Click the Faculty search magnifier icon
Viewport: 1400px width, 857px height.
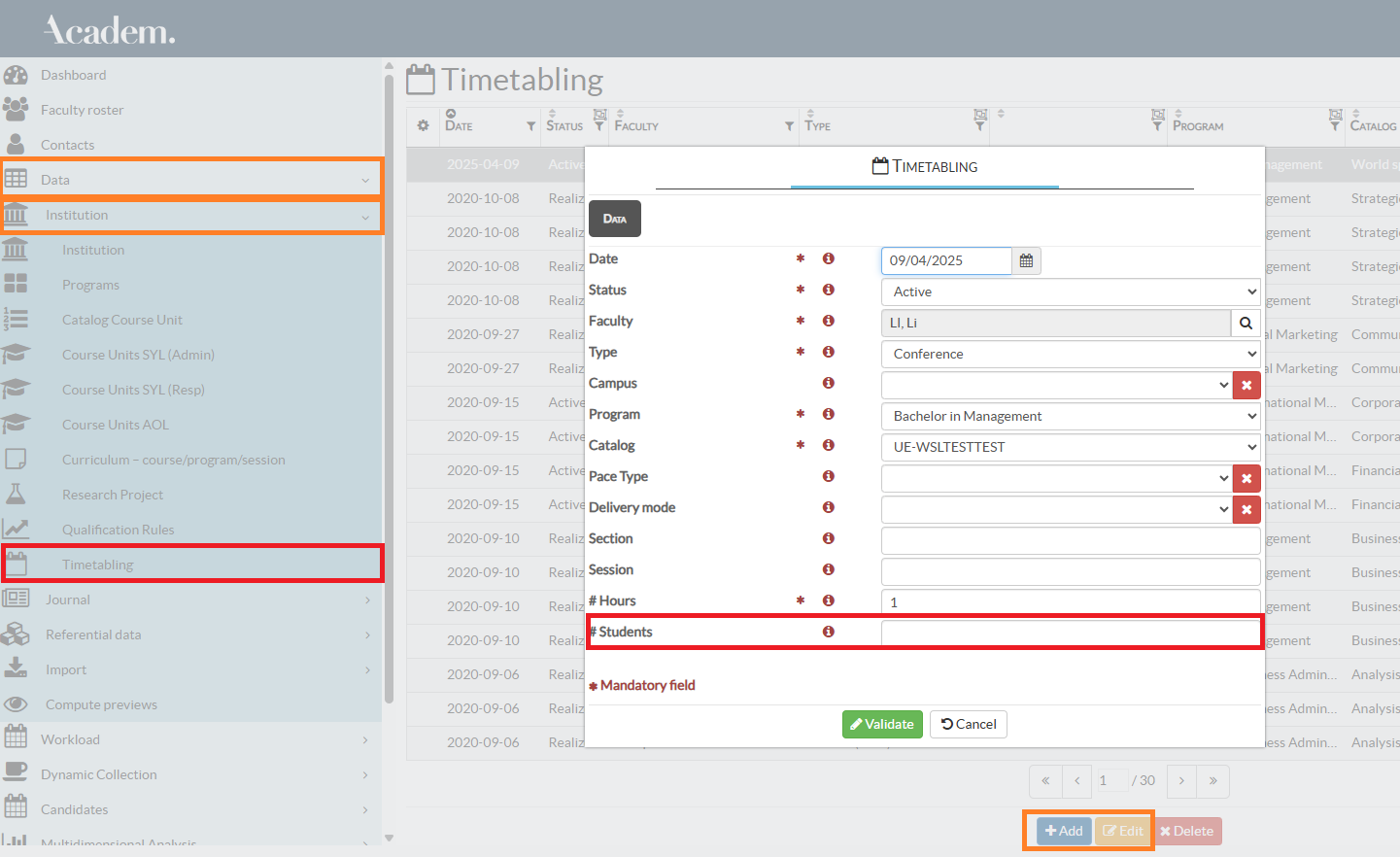(1246, 323)
